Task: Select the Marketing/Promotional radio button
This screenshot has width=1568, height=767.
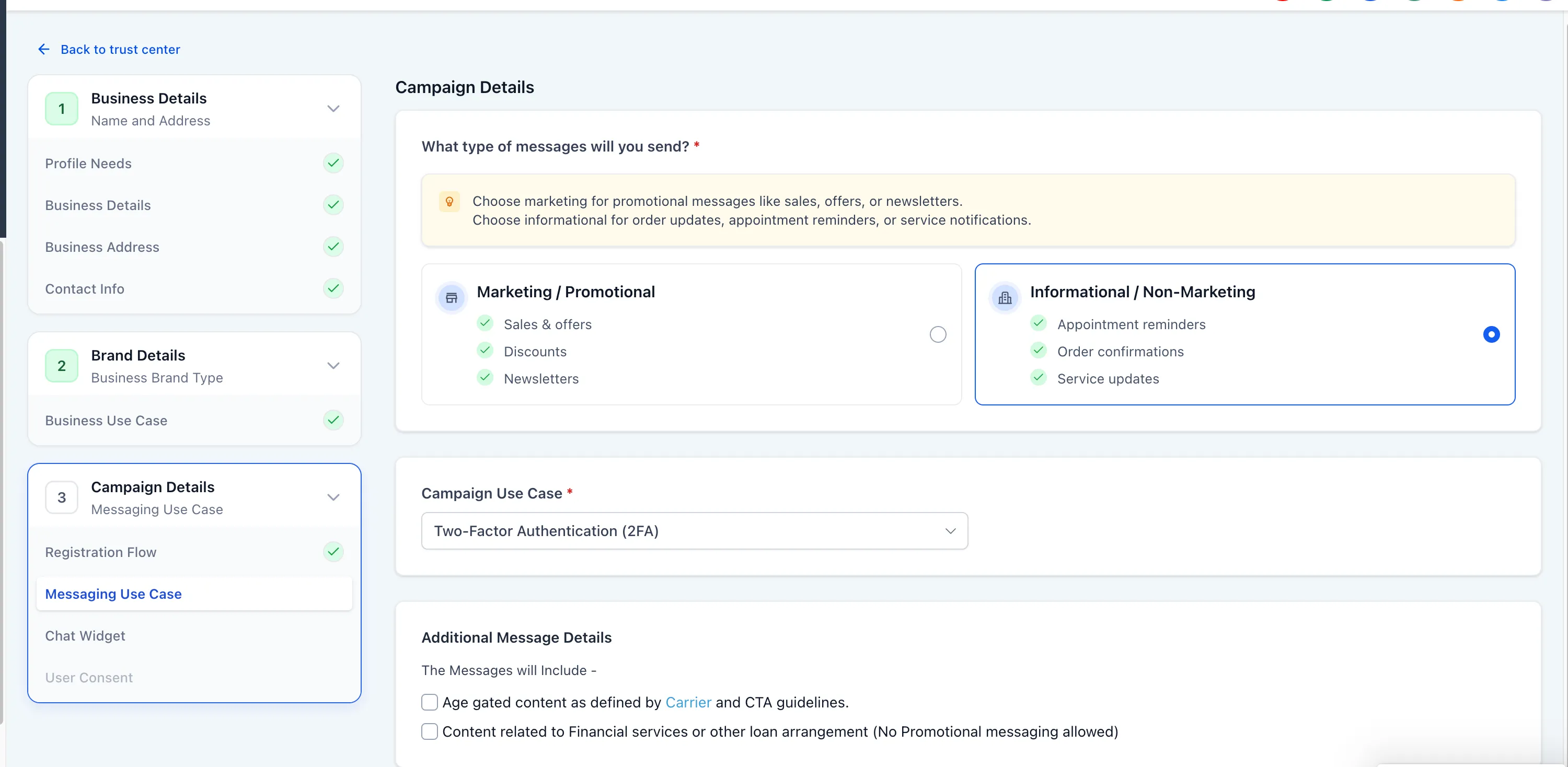Action: pos(937,334)
